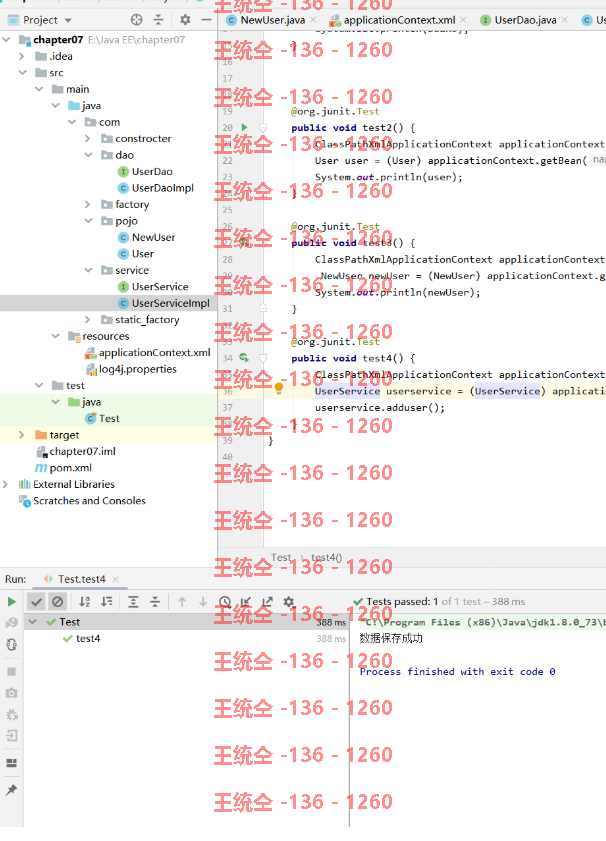Click the exit icon in Run sidebar

click(x=11, y=735)
